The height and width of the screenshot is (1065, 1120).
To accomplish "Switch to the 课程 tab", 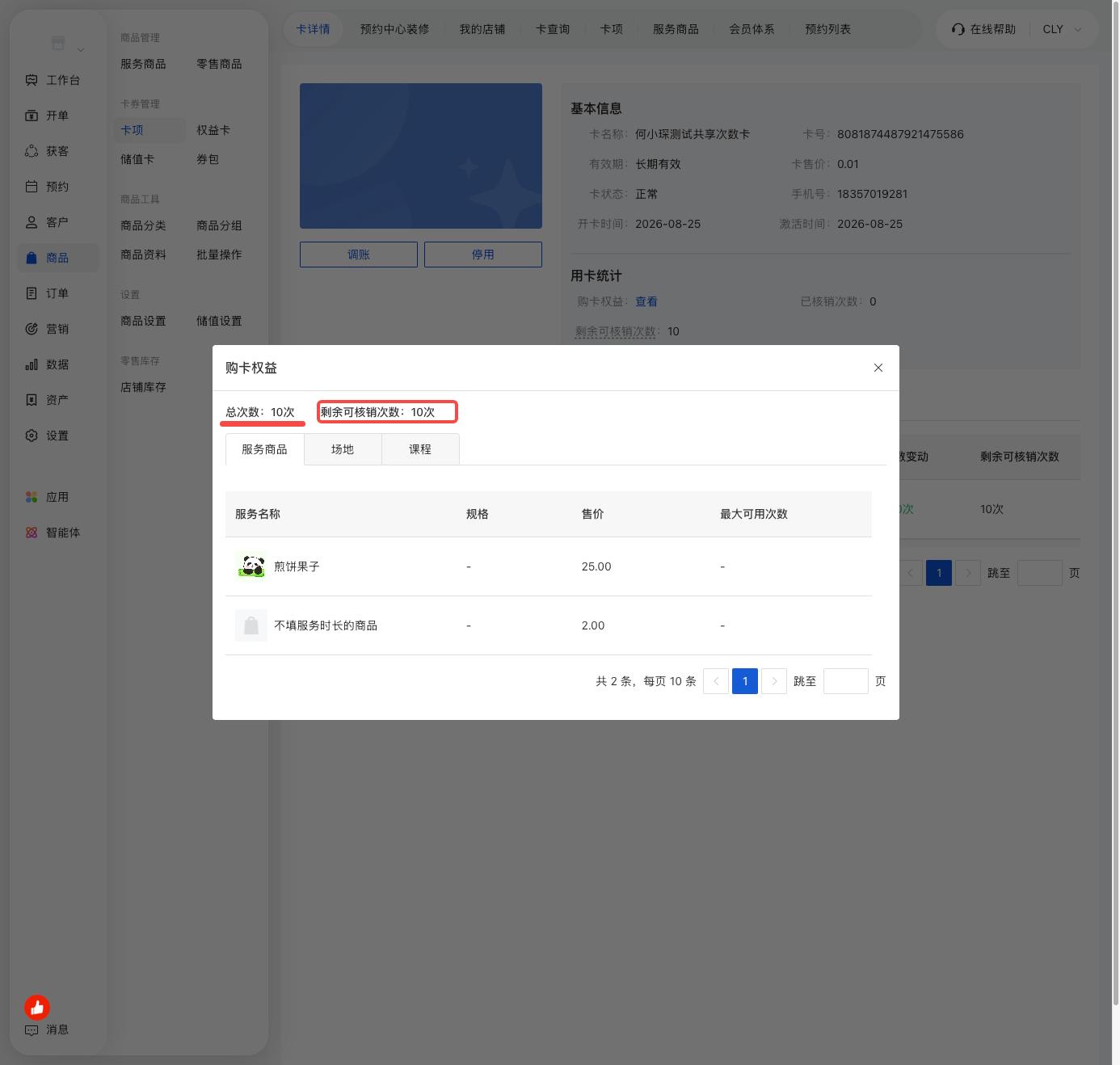I will [420, 449].
